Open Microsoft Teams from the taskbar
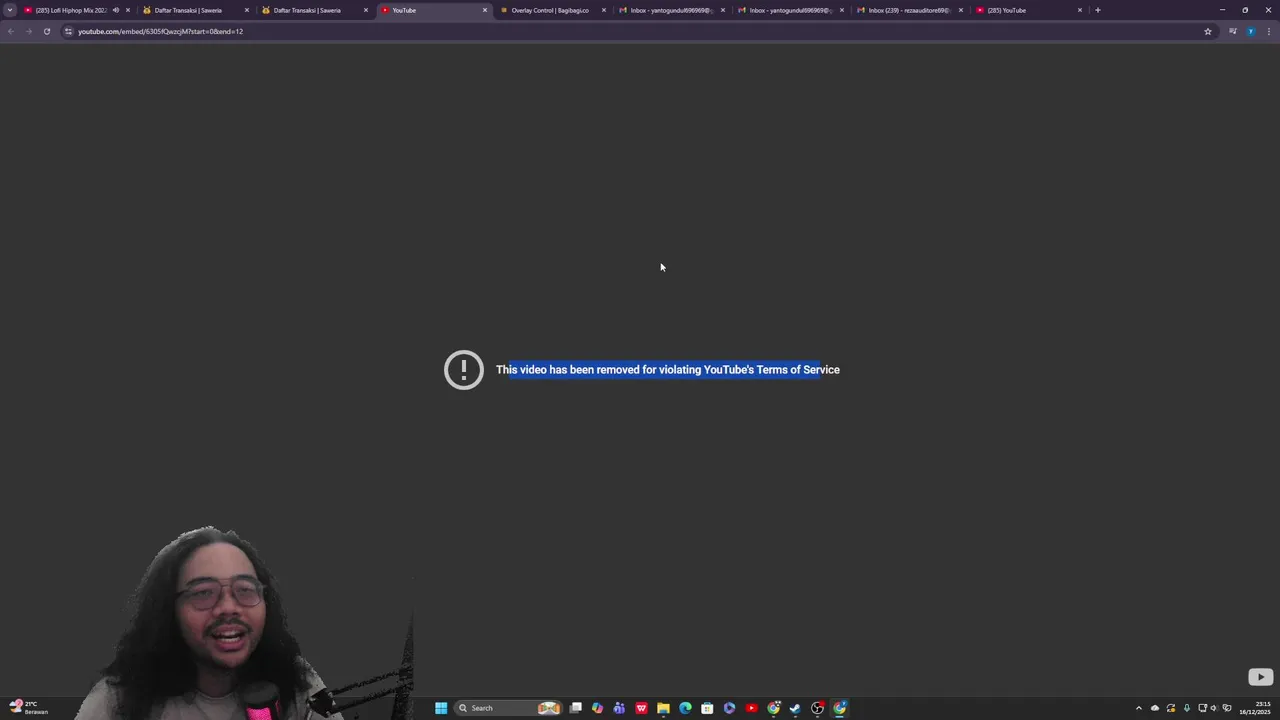Screen dimensions: 1280x720 pos(620,708)
